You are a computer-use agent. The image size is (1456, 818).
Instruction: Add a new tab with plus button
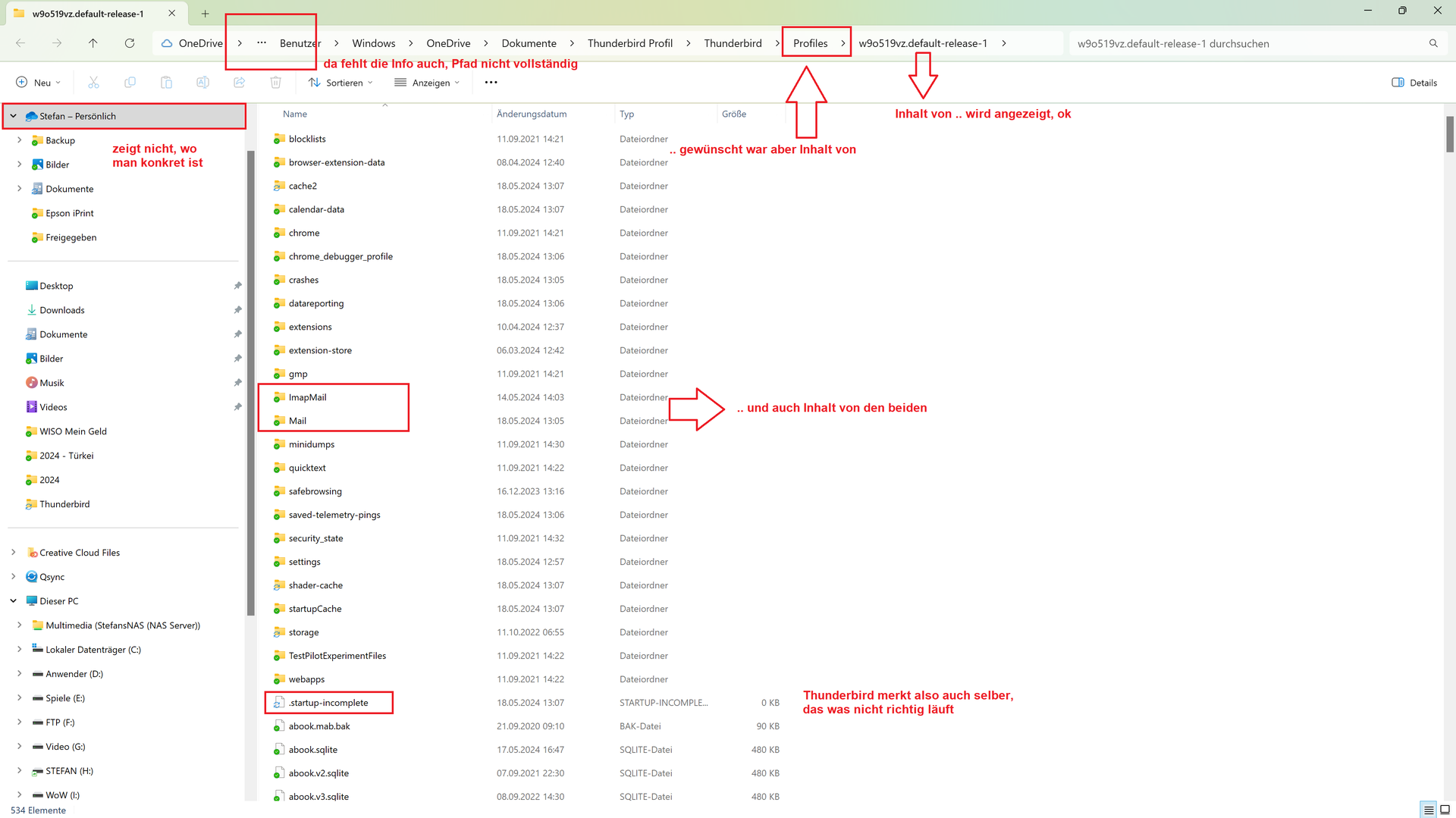[x=205, y=14]
